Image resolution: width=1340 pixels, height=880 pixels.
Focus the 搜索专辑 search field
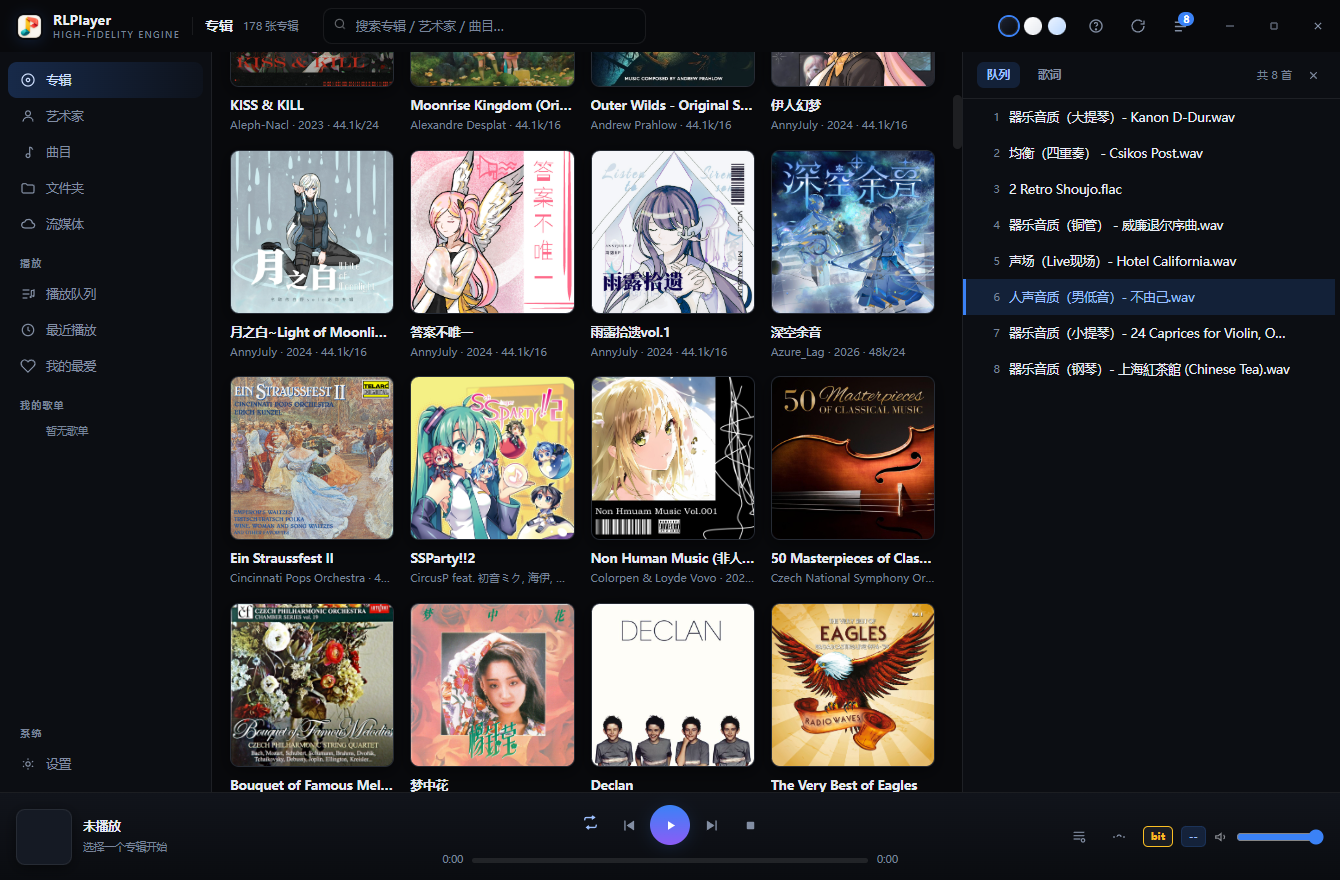click(484, 26)
